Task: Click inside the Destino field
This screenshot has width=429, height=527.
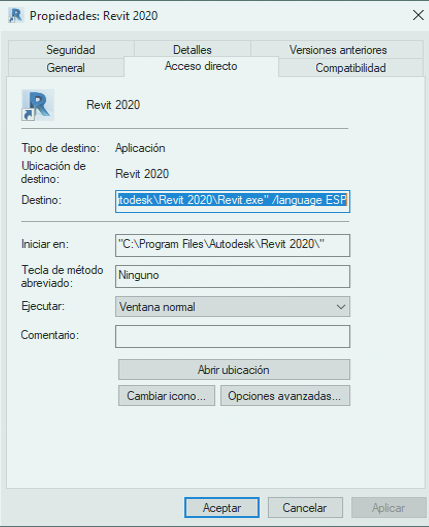Action: point(232,201)
